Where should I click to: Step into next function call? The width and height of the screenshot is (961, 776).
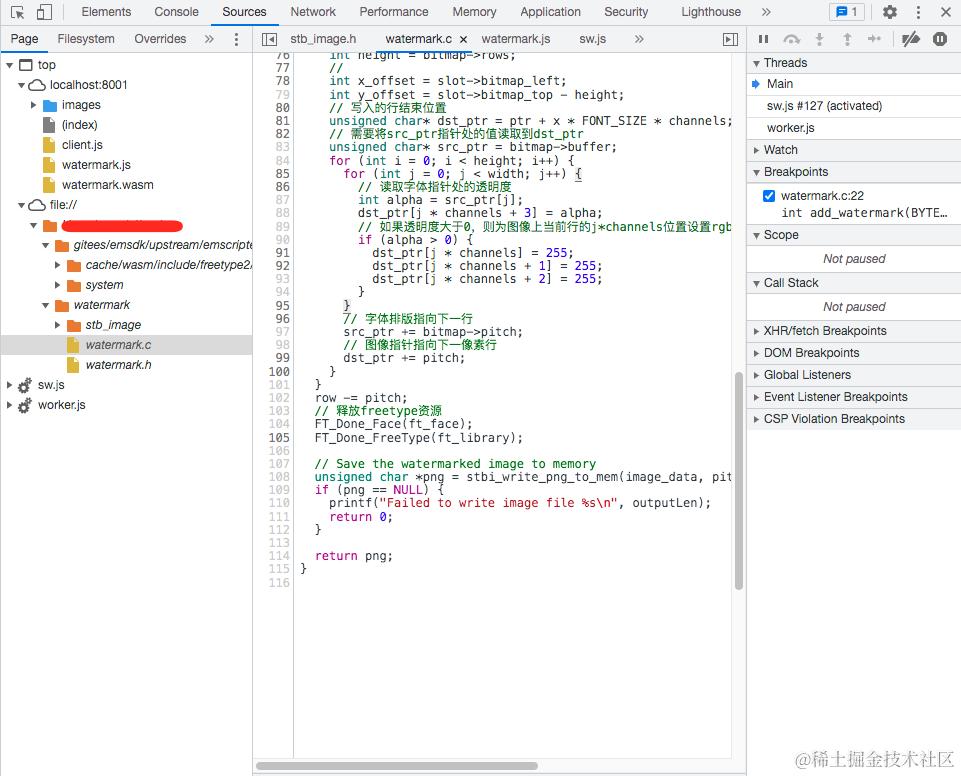pyautogui.click(x=819, y=39)
